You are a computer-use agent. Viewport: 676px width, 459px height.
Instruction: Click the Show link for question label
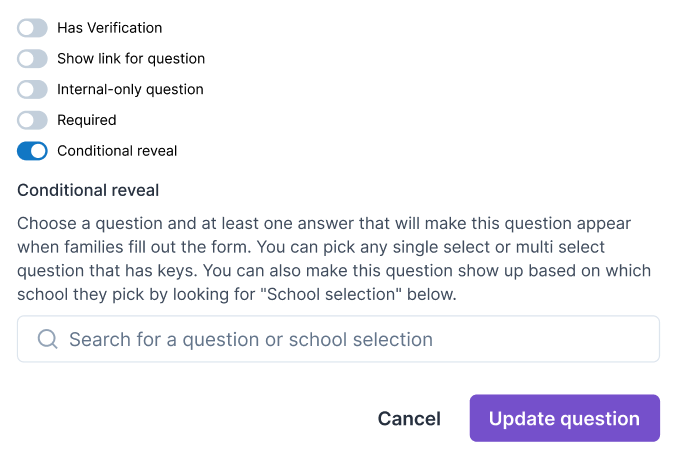[131, 59]
